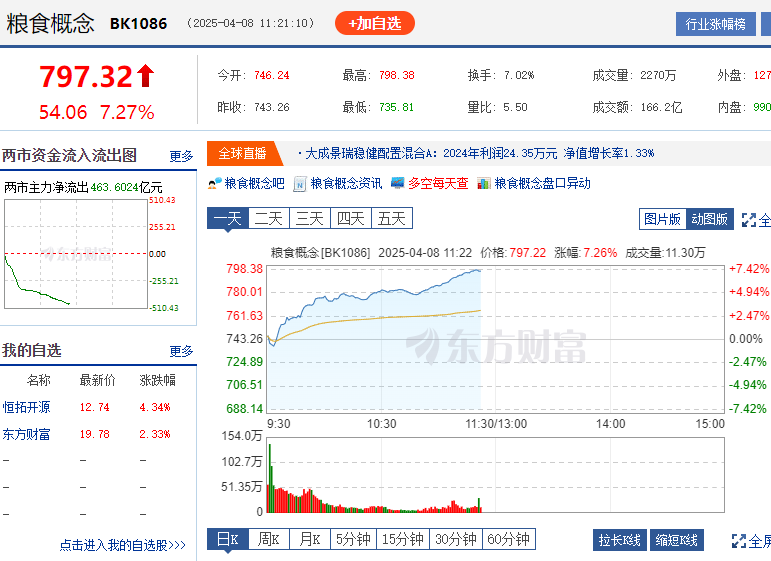Open the 粮食概念资讯 news icon
Image resolution: width=771 pixels, height=561 pixels.
[300, 184]
